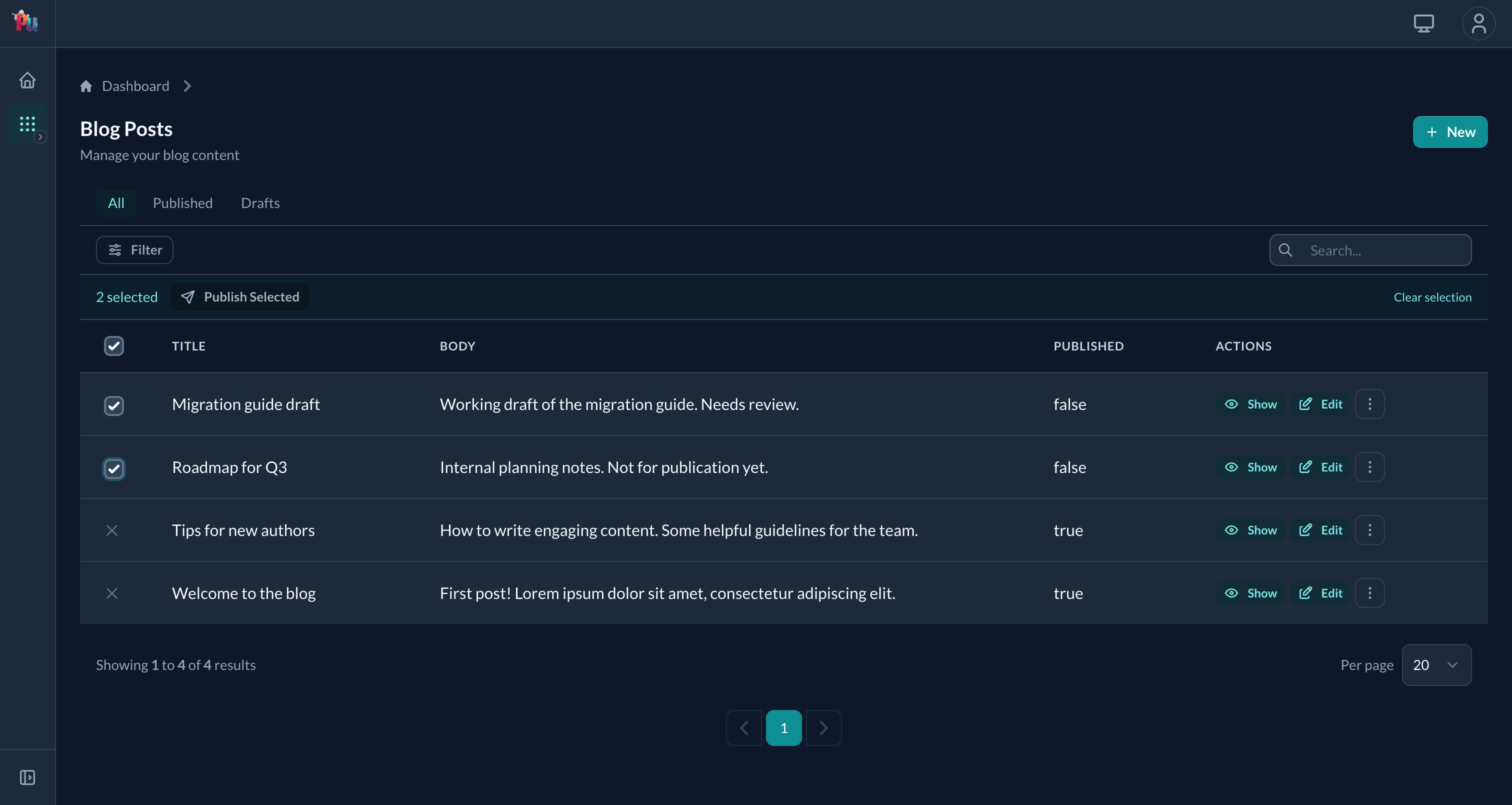
Task: Publish the selected posts
Action: 239,297
